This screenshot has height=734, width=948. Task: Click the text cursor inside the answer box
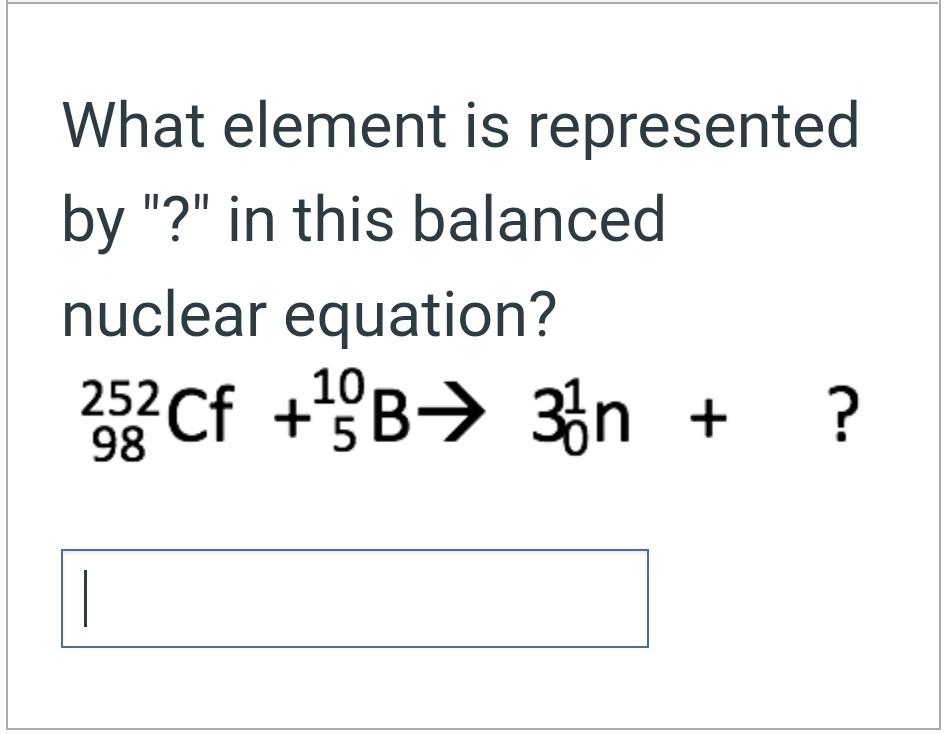click(86, 598)
